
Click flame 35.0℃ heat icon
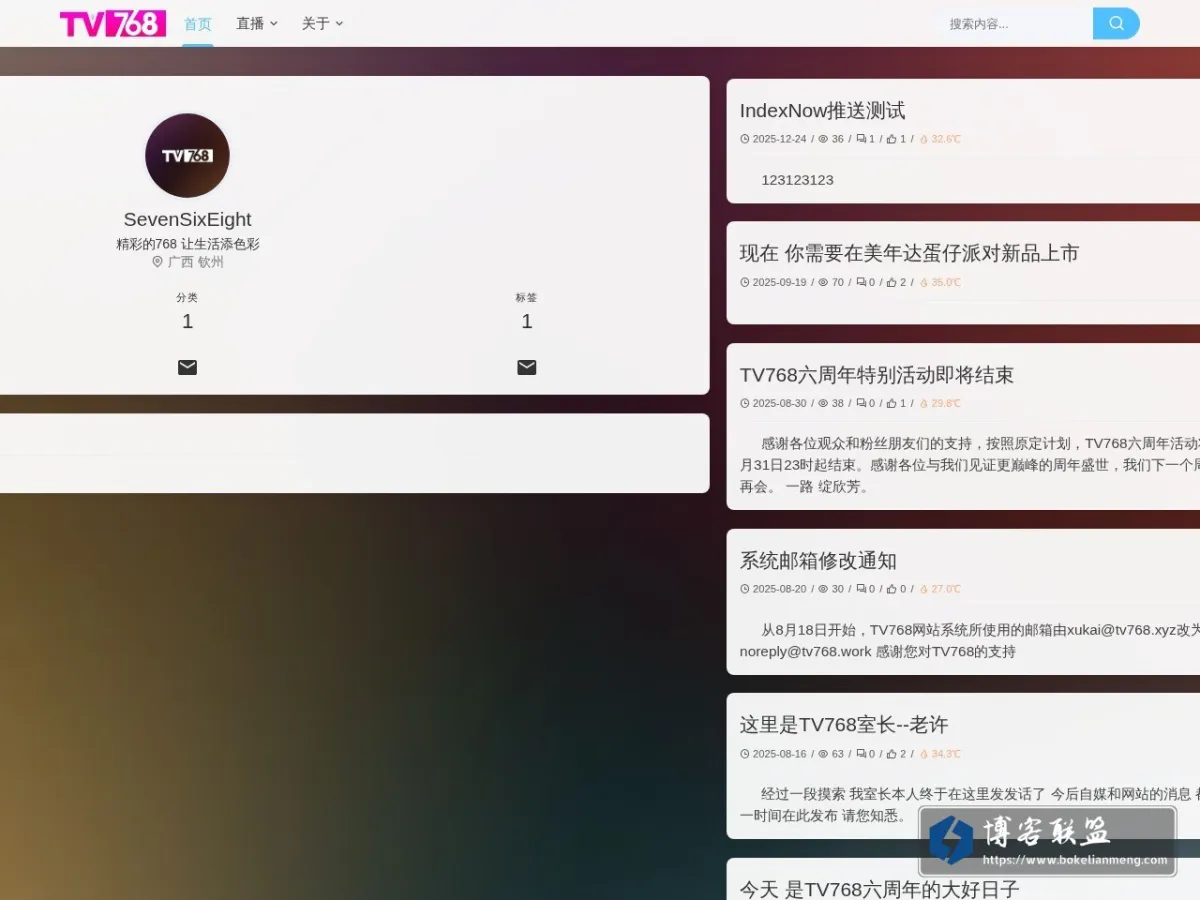click(924, 282)
